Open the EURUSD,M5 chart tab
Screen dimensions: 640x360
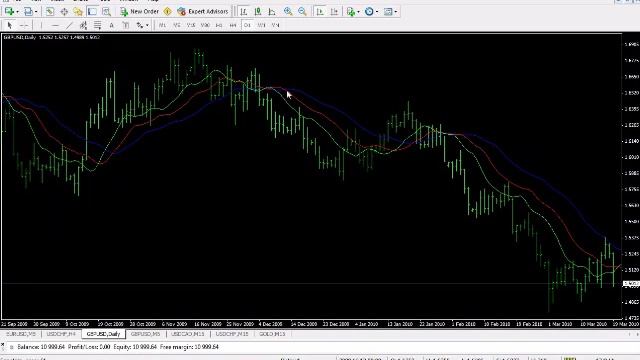20,334
